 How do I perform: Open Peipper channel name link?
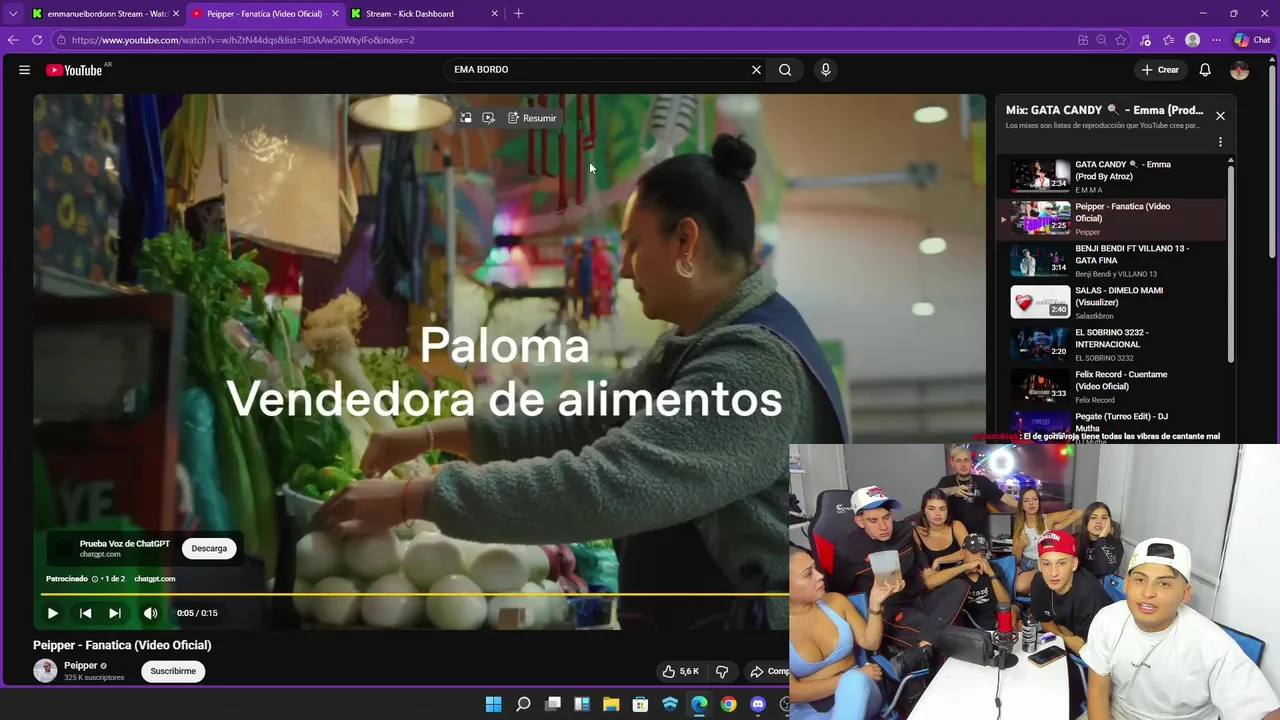pos(81,665)
